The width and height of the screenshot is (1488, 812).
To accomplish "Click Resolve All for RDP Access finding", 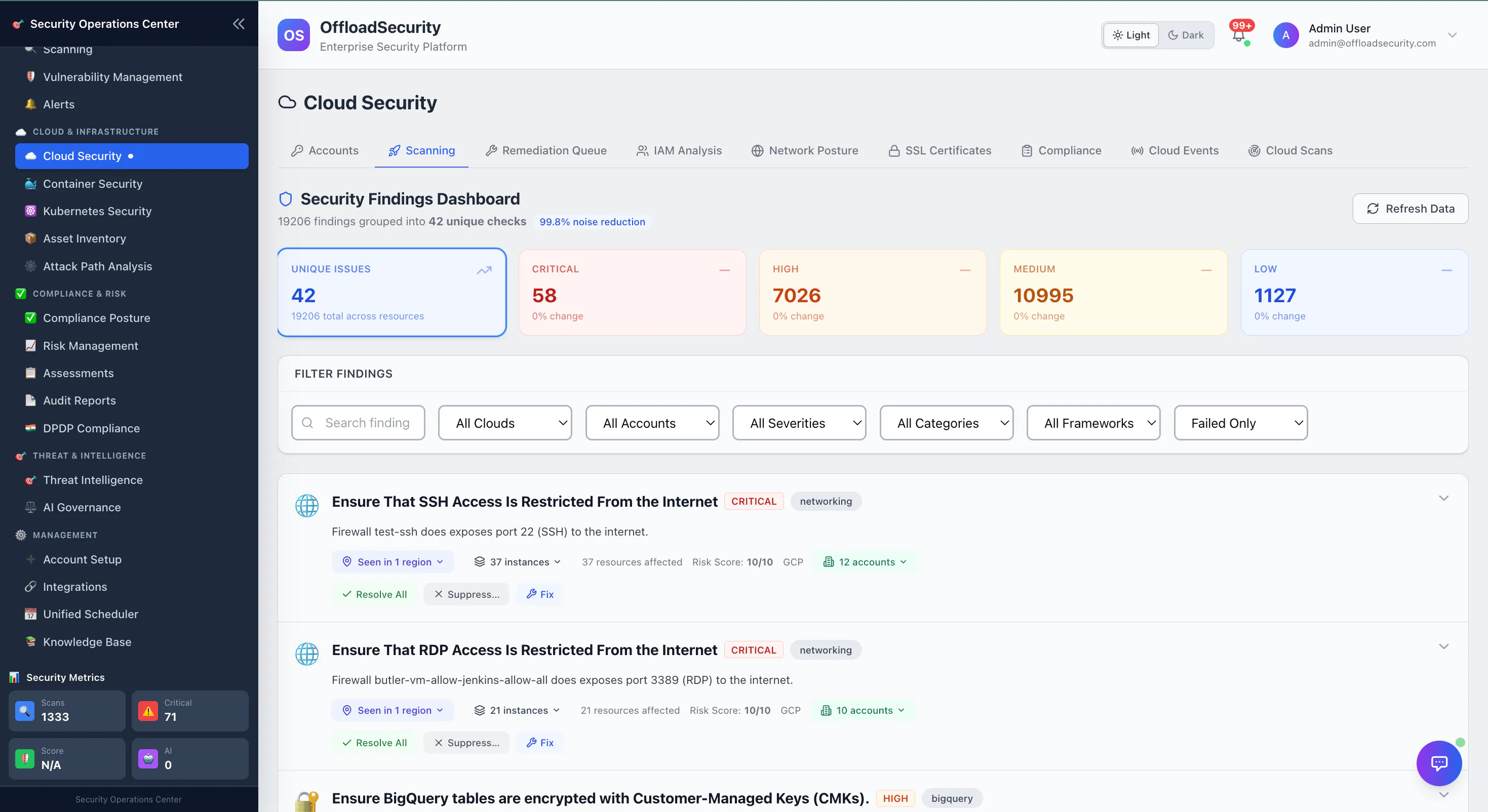I will point(374,743).
